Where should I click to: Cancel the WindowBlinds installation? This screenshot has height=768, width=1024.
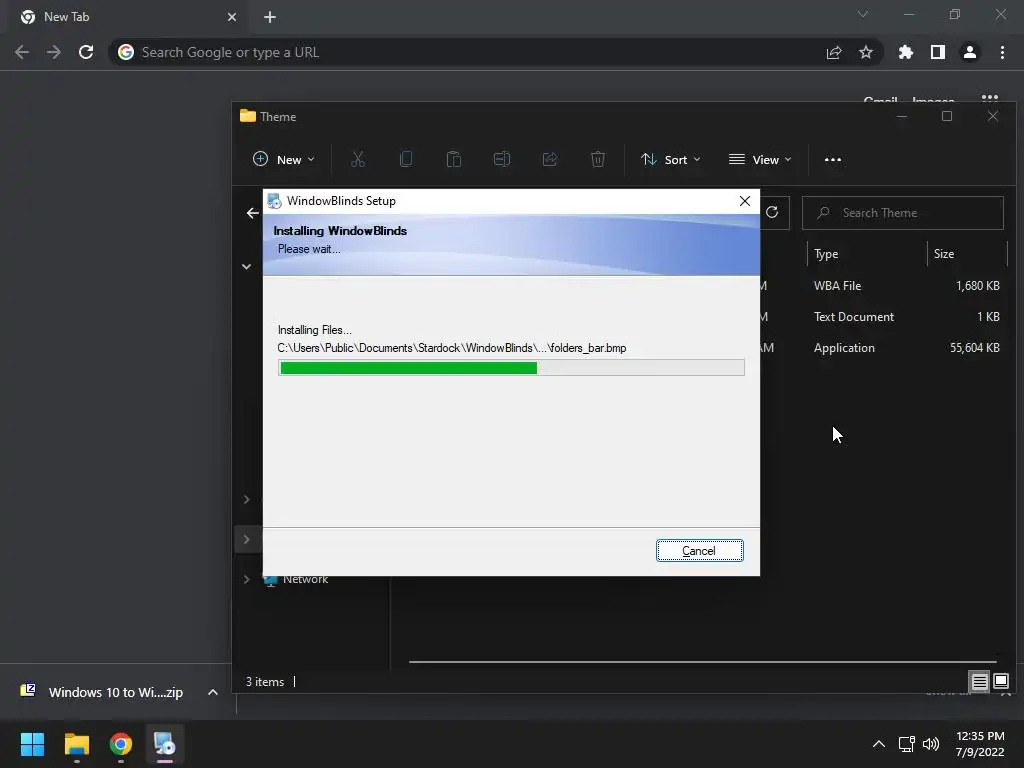(x=699, y=551)
